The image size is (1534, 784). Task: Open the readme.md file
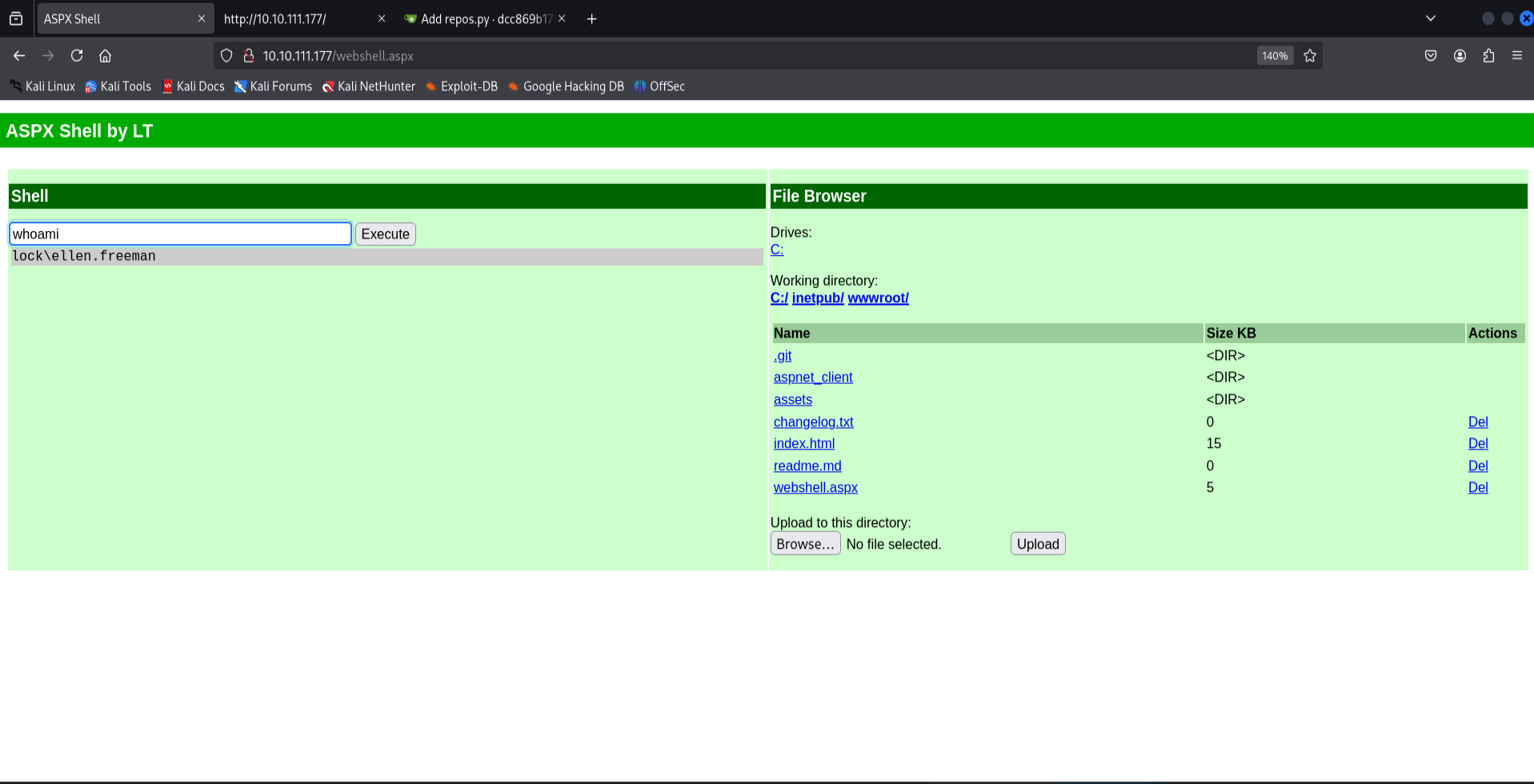pos(807,466)
